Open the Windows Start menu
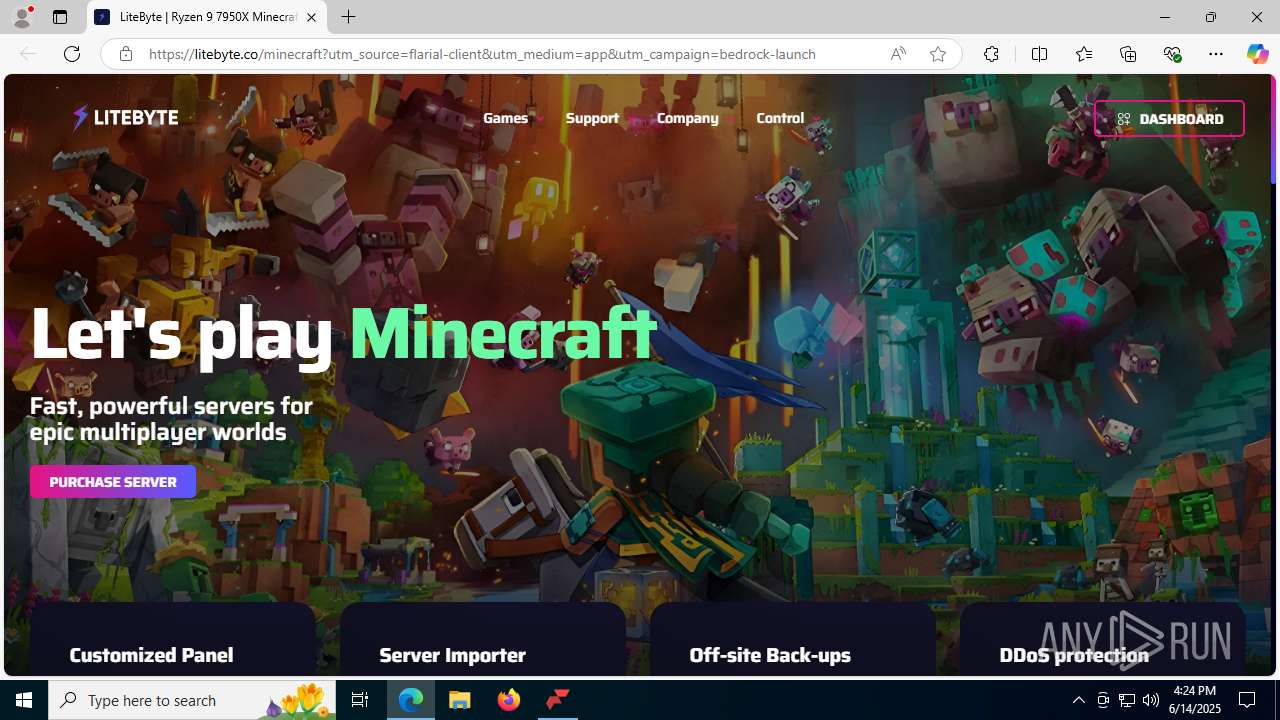The image size is (1280, 720). 24,700
